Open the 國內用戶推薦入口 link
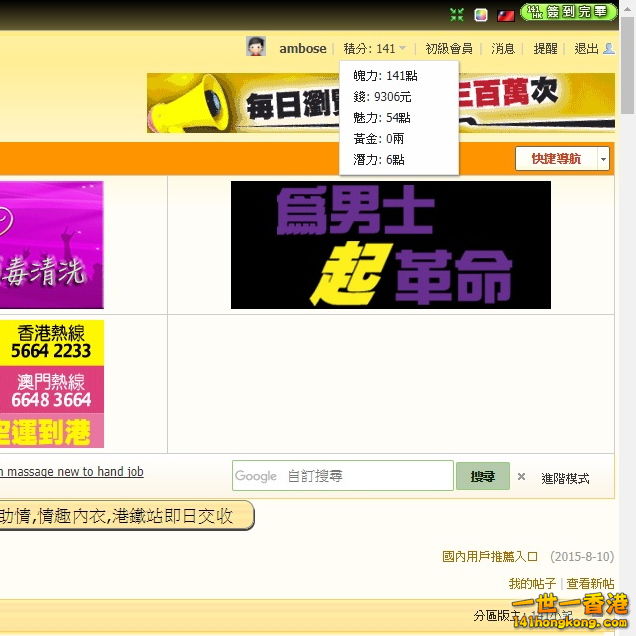Viewport: 636px width, 636px height. pos(490,556)
